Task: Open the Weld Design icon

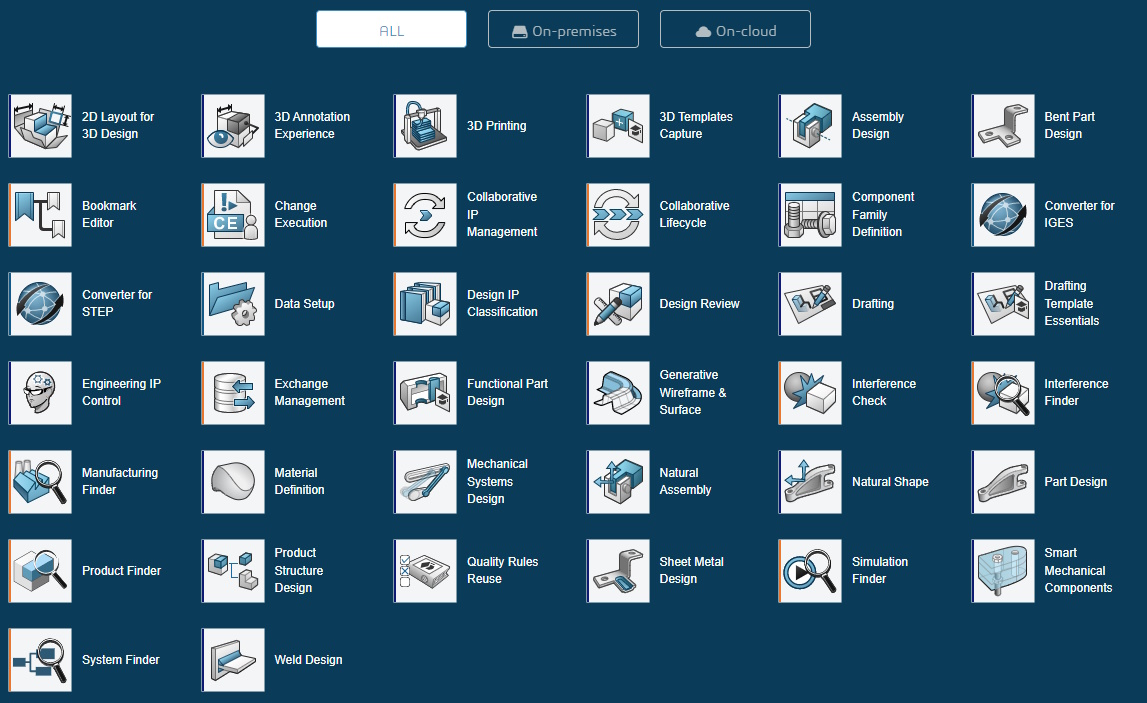Action: pyautogui.click(x=234, y=660)
